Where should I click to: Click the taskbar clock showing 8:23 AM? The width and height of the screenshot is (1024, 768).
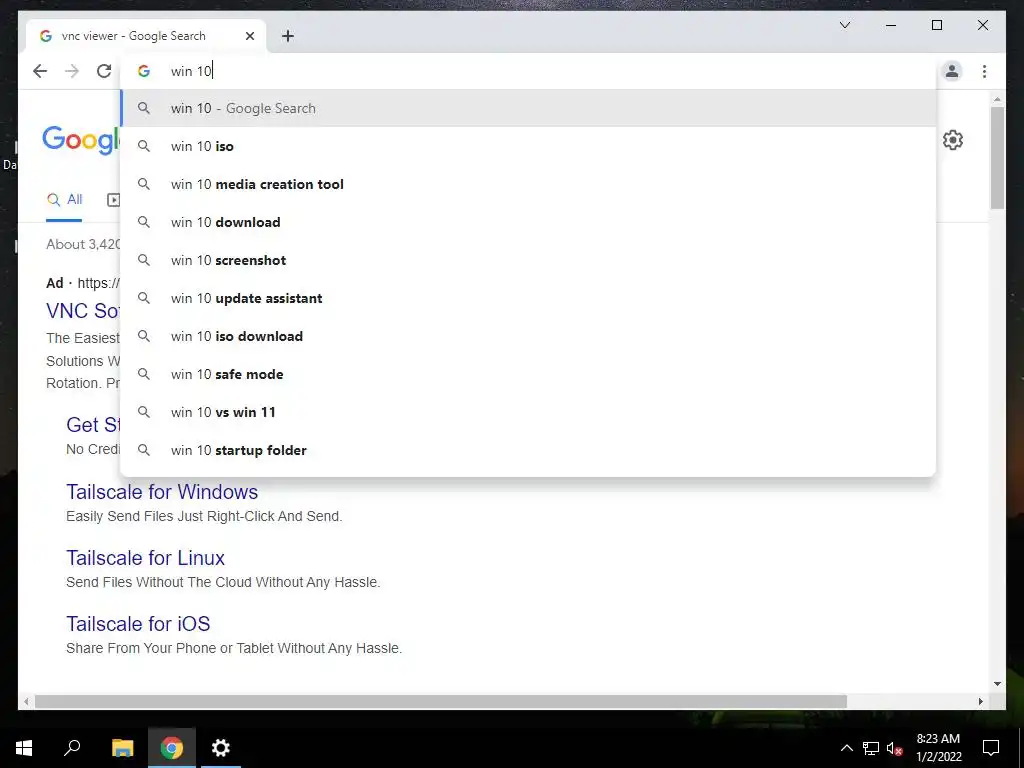[938, 748]
